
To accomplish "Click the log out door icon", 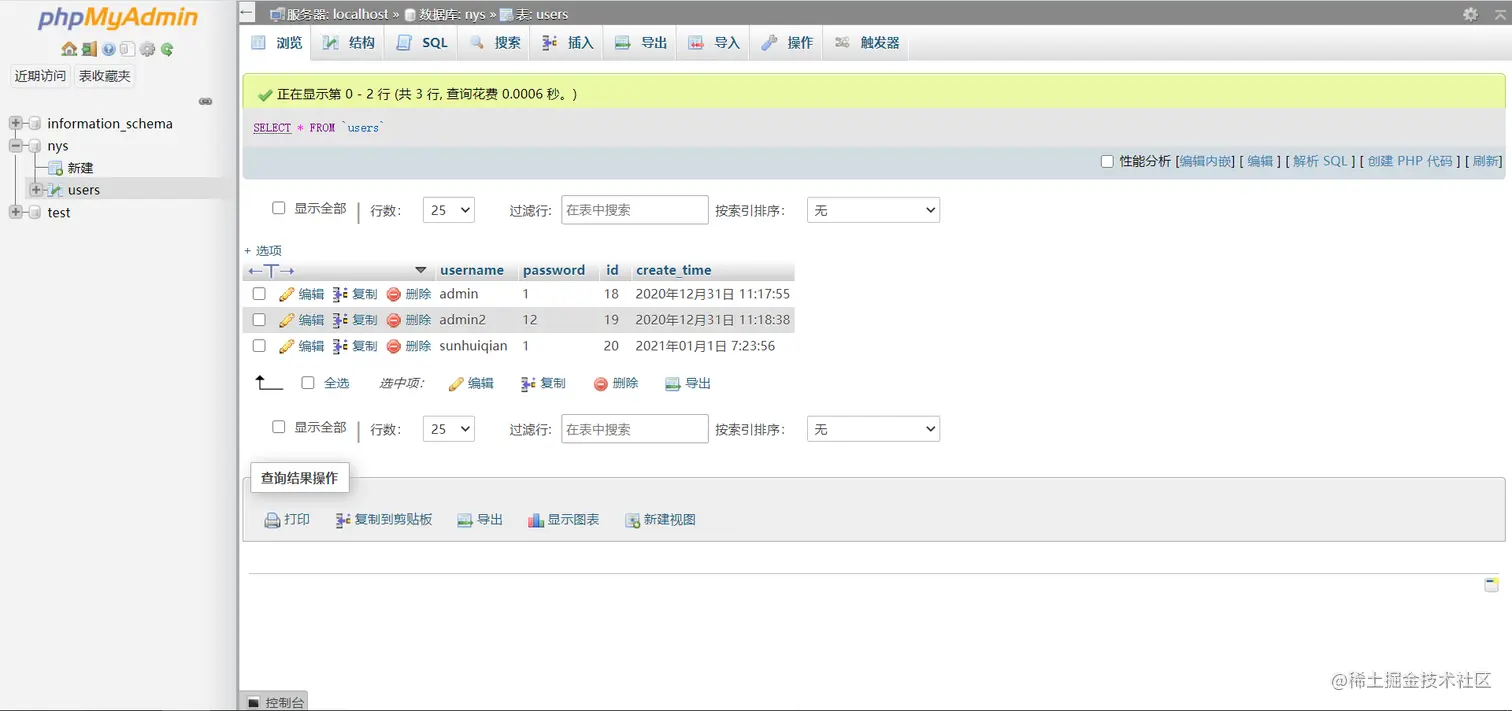I will [x=89, y=49].
